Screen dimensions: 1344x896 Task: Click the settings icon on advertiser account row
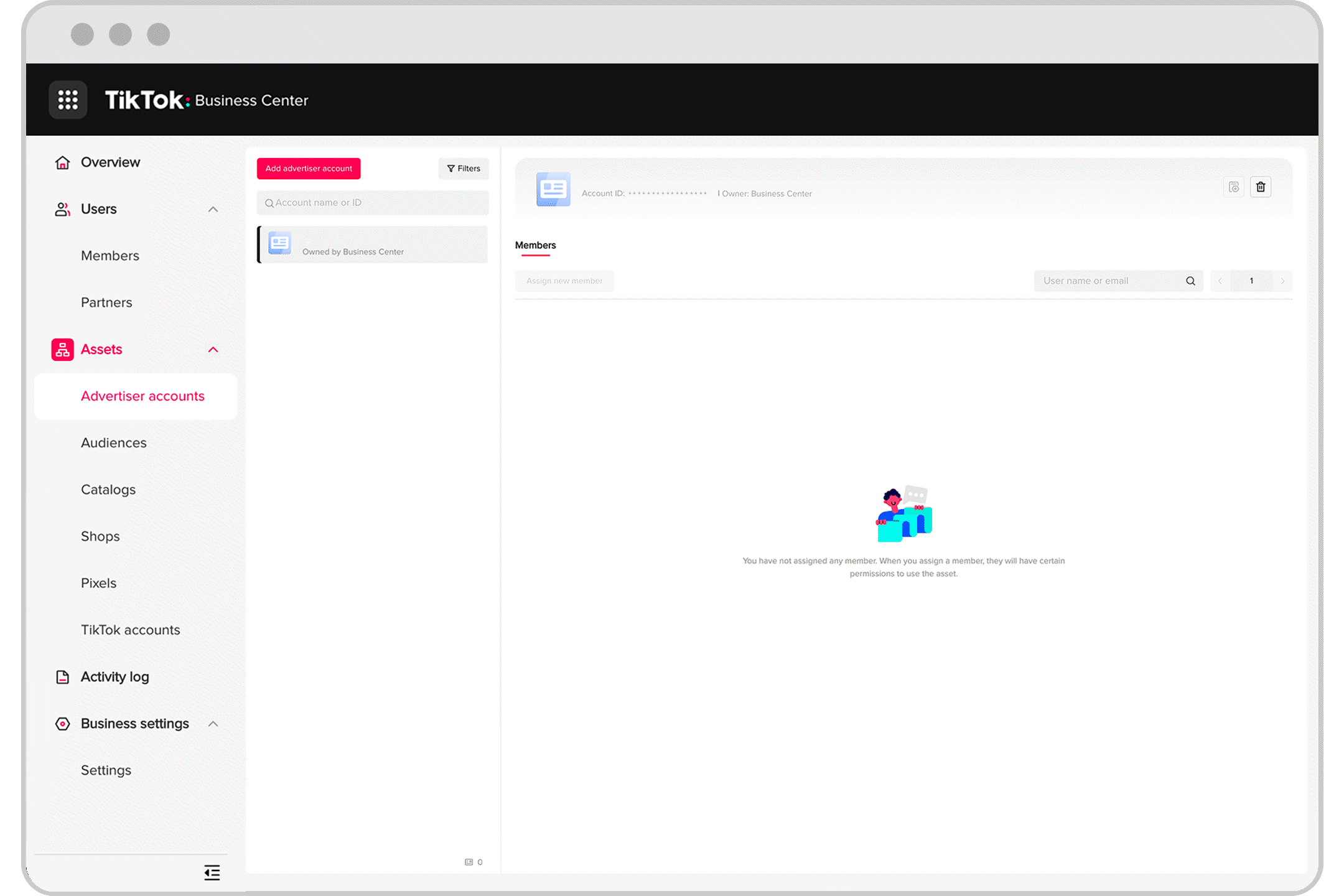click(x=1234, y=187)
